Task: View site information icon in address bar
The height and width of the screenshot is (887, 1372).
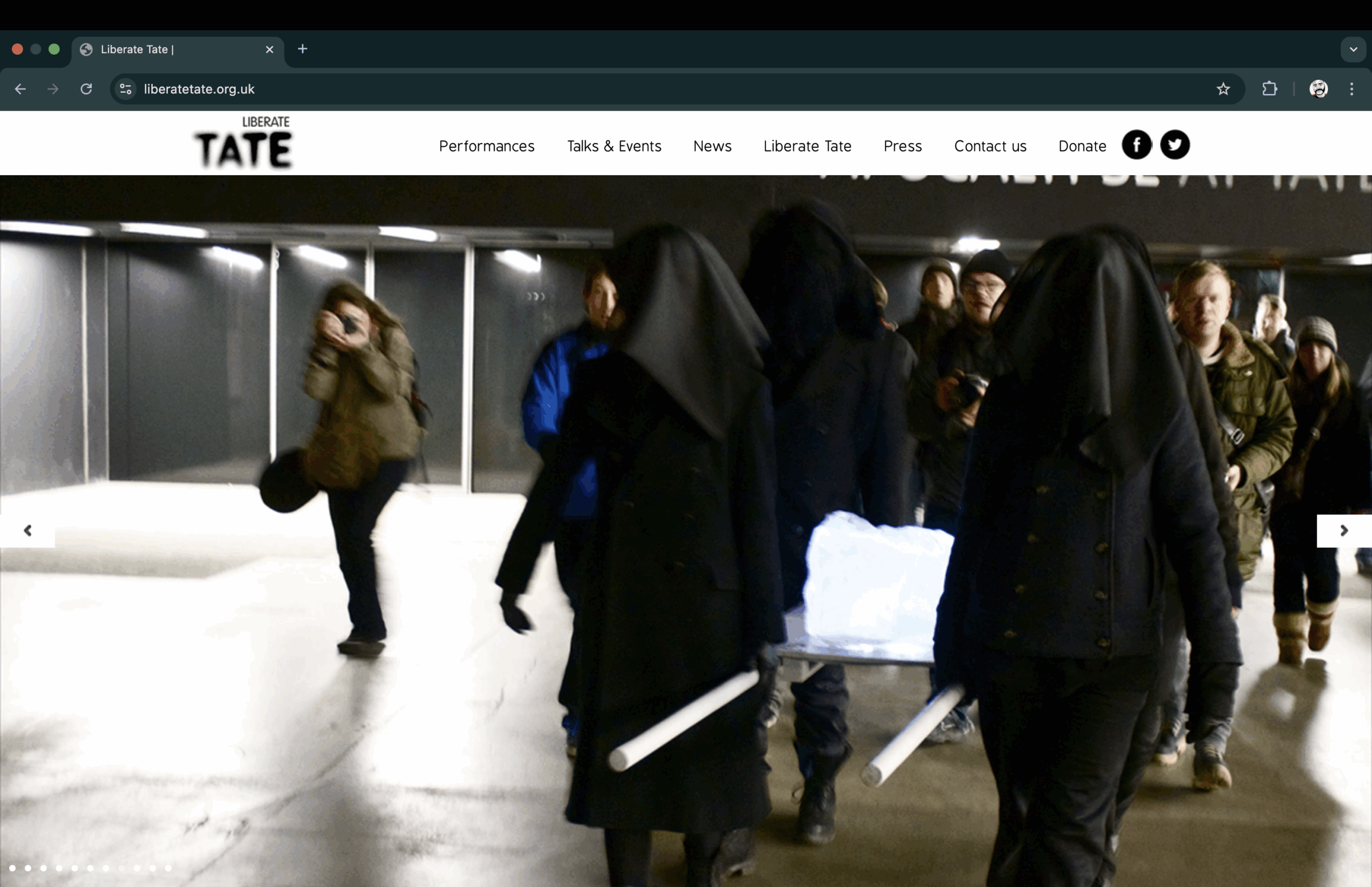Action: (x=125, y=89)
